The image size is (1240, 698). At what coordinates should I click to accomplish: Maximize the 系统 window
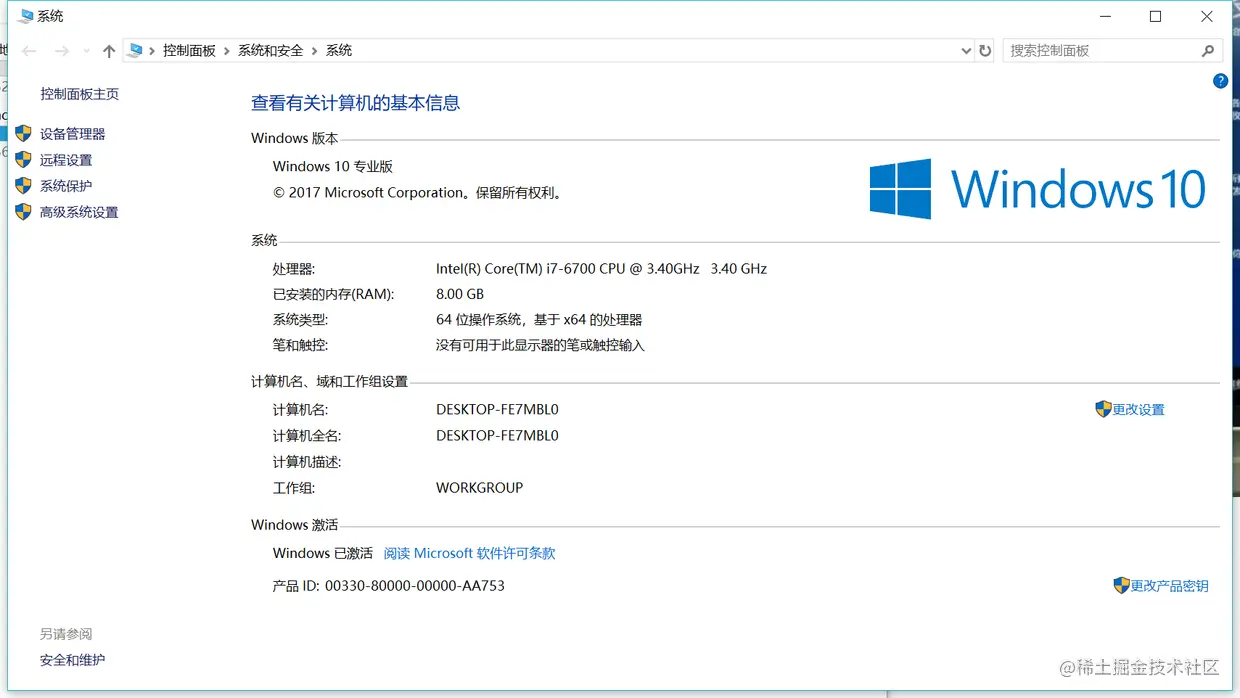1155,16
